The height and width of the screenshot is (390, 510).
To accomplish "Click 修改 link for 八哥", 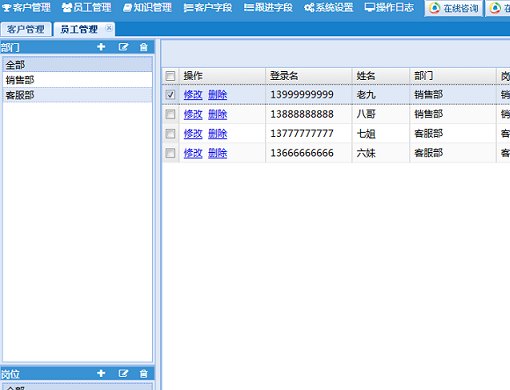I will coord(193,114).
